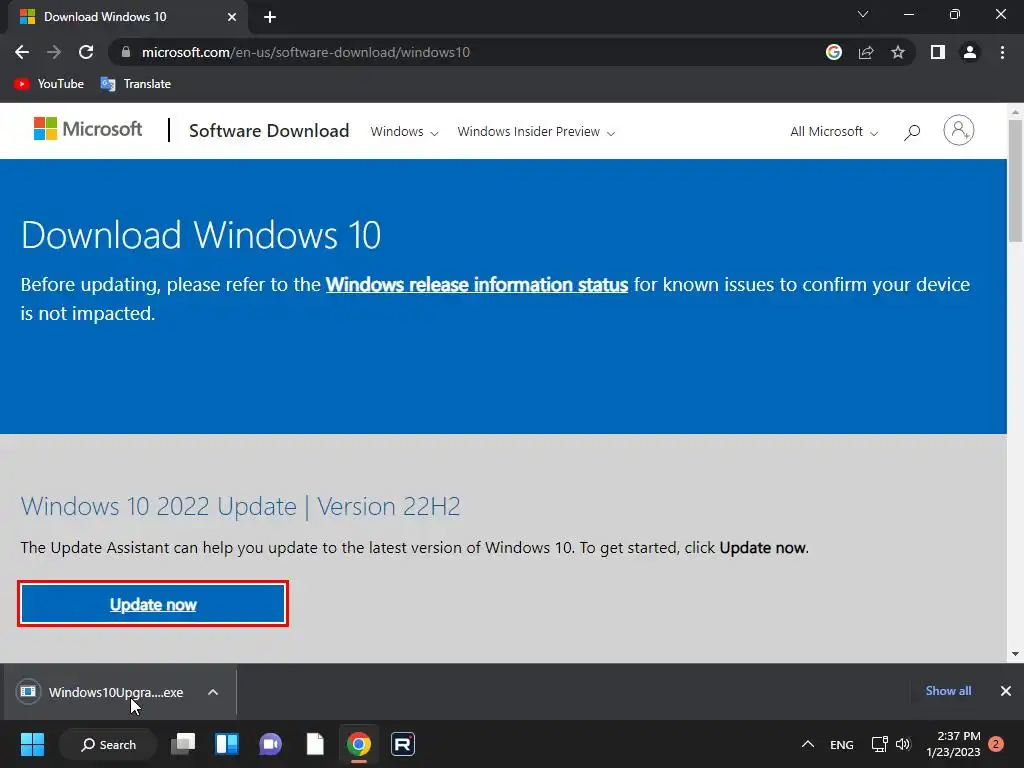Click the page vertical scrollbar thumb
The width and height of the screenshot is (1024, 768).
point(1016,181)
